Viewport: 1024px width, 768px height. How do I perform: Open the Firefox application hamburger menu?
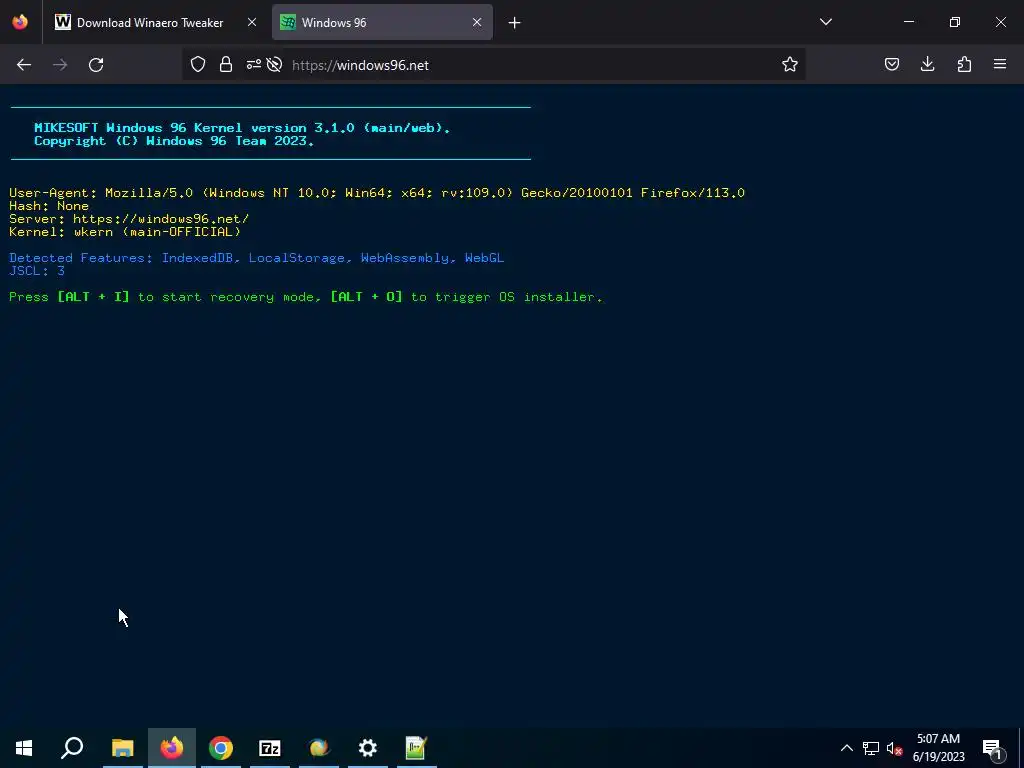coord(1000,65)
